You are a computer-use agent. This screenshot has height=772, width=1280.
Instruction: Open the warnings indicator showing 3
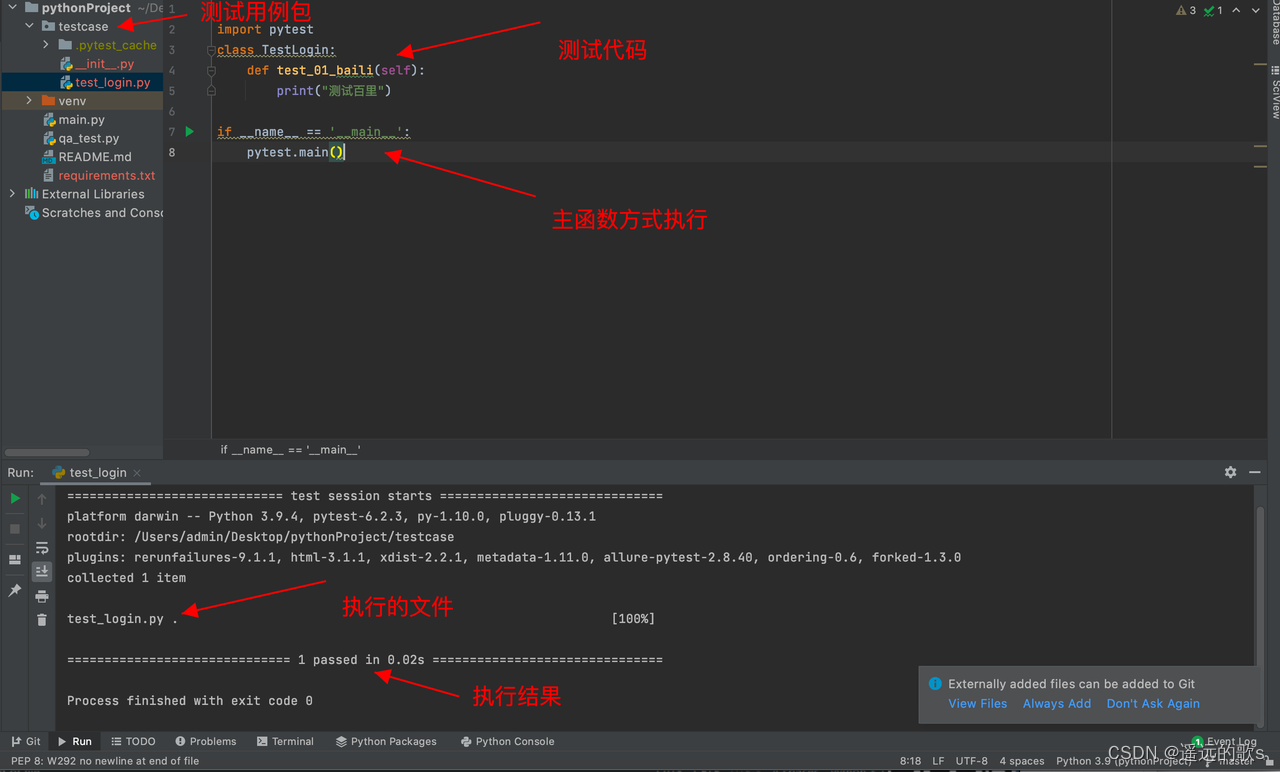(1186, 11)
